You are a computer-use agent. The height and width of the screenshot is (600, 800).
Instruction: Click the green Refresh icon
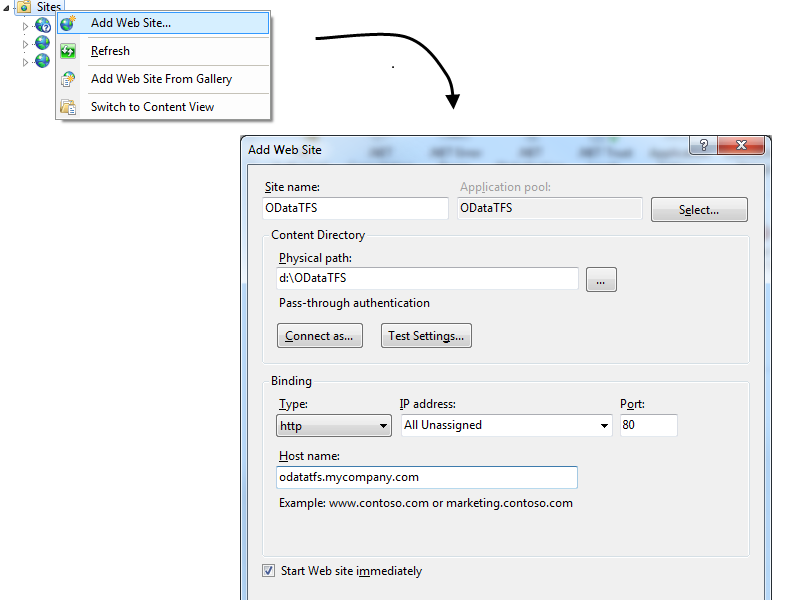pyautogui.click(x=68, y=51)
